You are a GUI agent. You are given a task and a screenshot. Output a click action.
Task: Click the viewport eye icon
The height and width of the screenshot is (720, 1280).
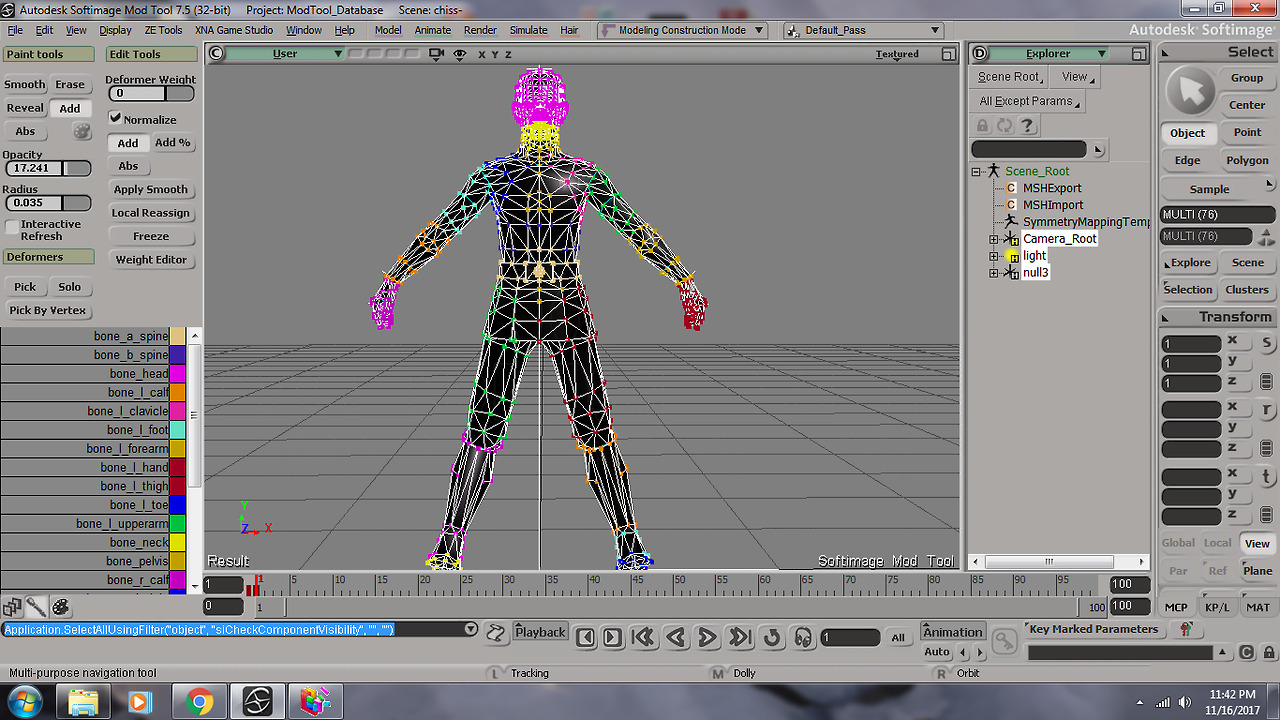460,54
